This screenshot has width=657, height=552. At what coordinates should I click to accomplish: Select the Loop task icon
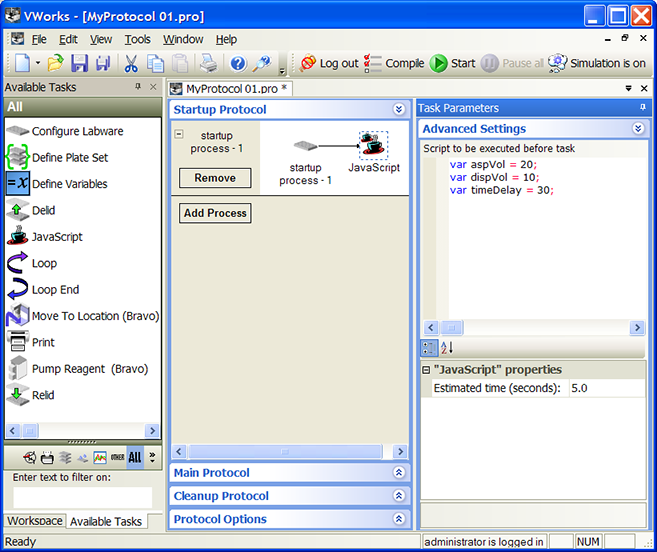[18, 263]
